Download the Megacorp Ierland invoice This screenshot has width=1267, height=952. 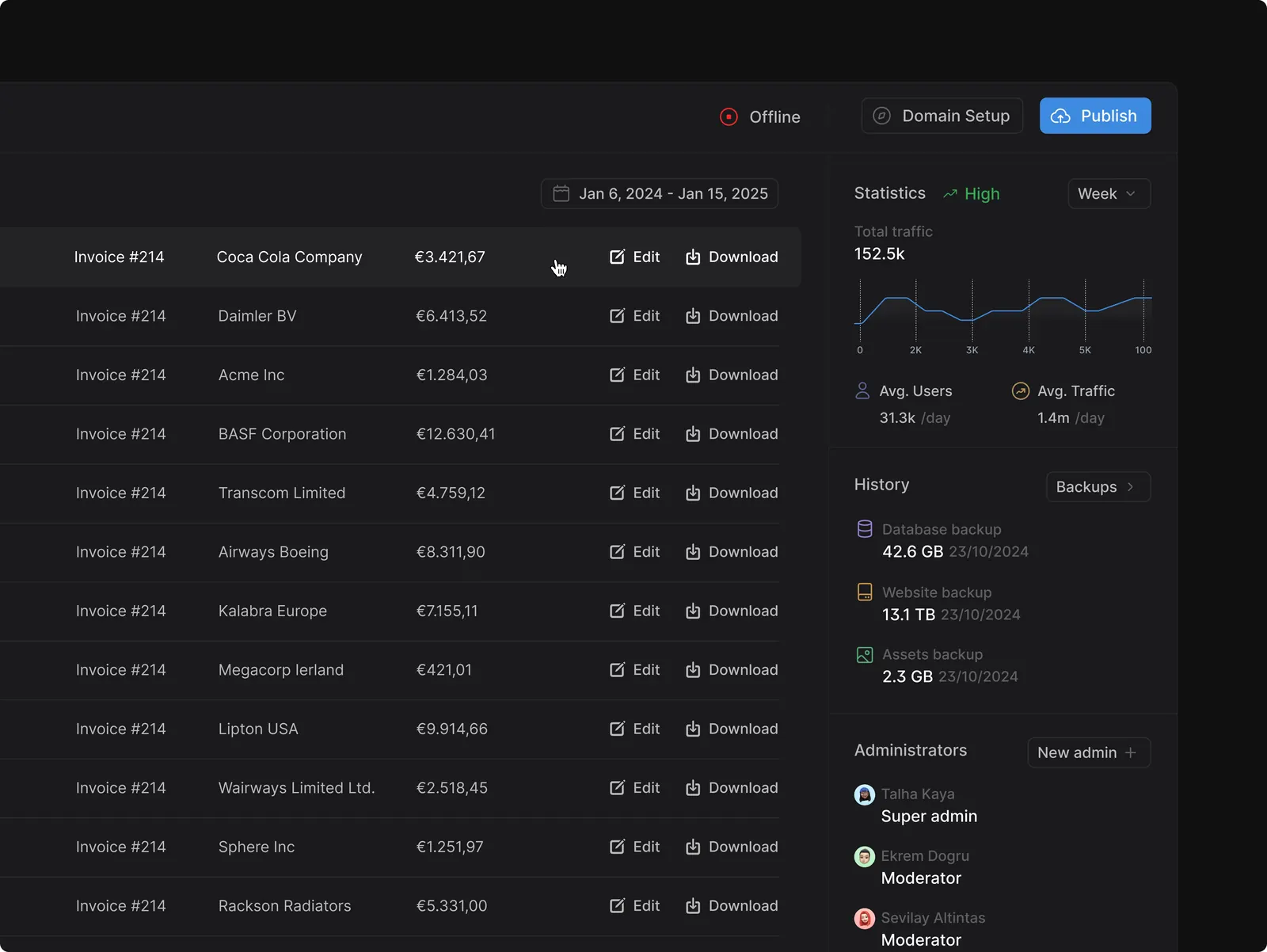(x=732, y=670)
